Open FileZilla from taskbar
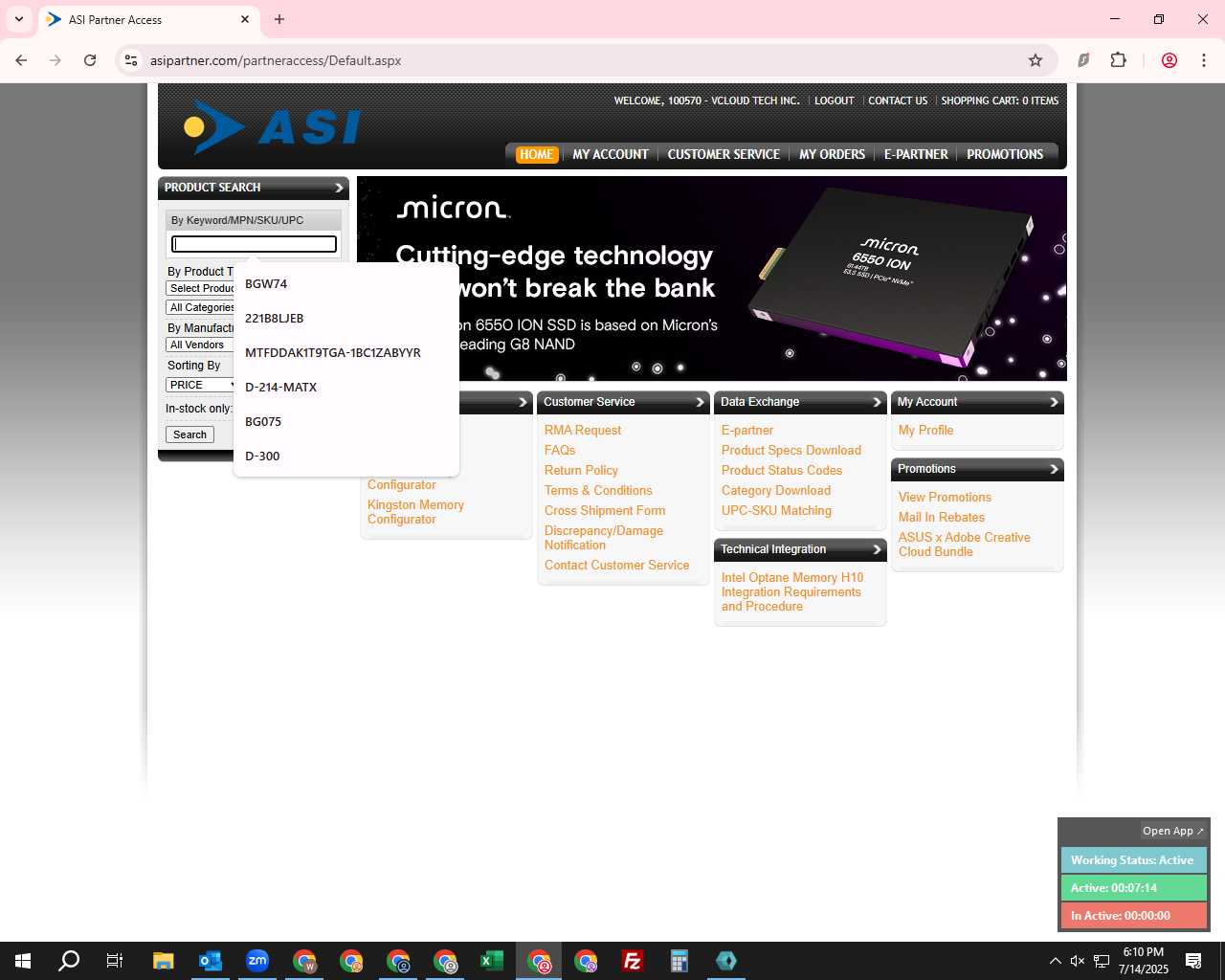Image resolution: width=1225 pixels, height=980 pixels. point(633,961)
